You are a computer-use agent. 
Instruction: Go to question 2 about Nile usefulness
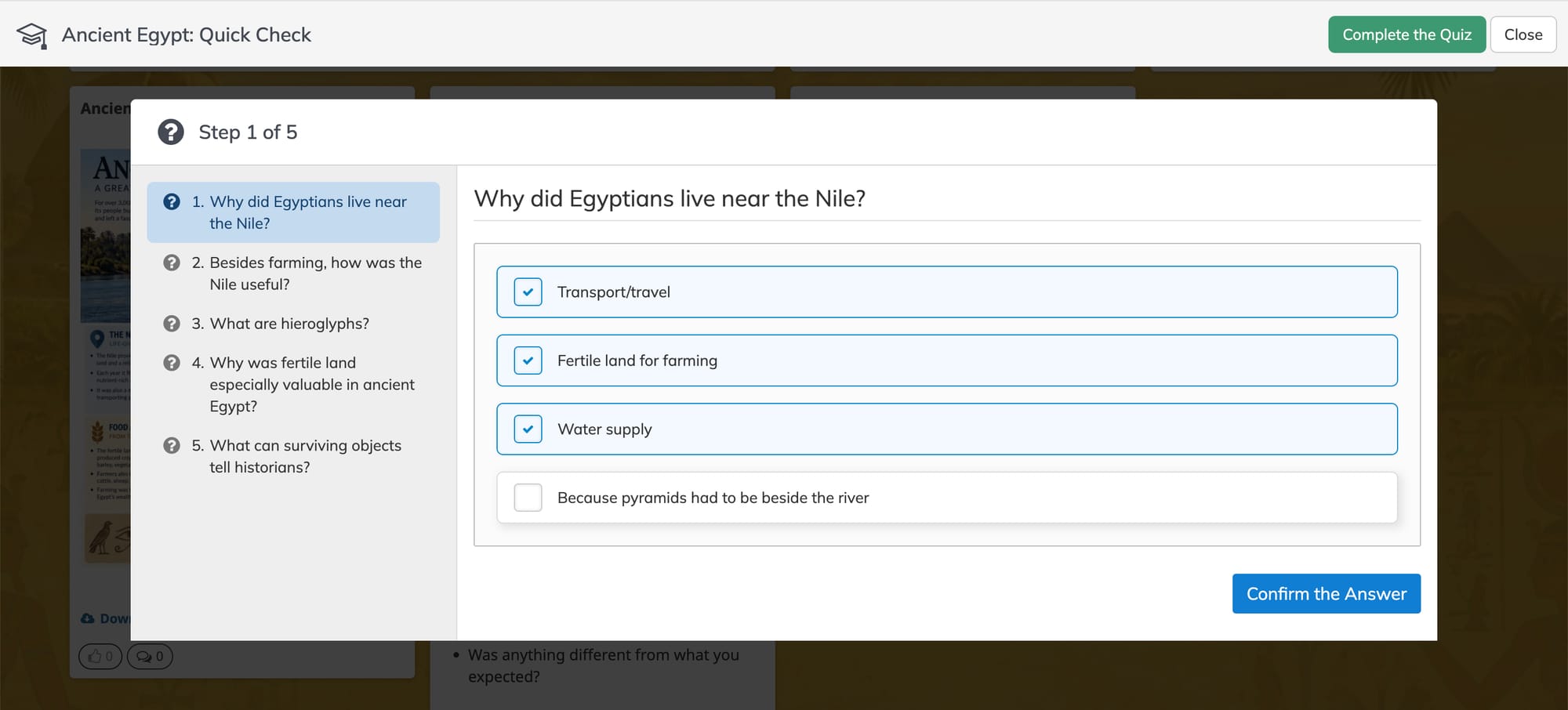point(293,273)
